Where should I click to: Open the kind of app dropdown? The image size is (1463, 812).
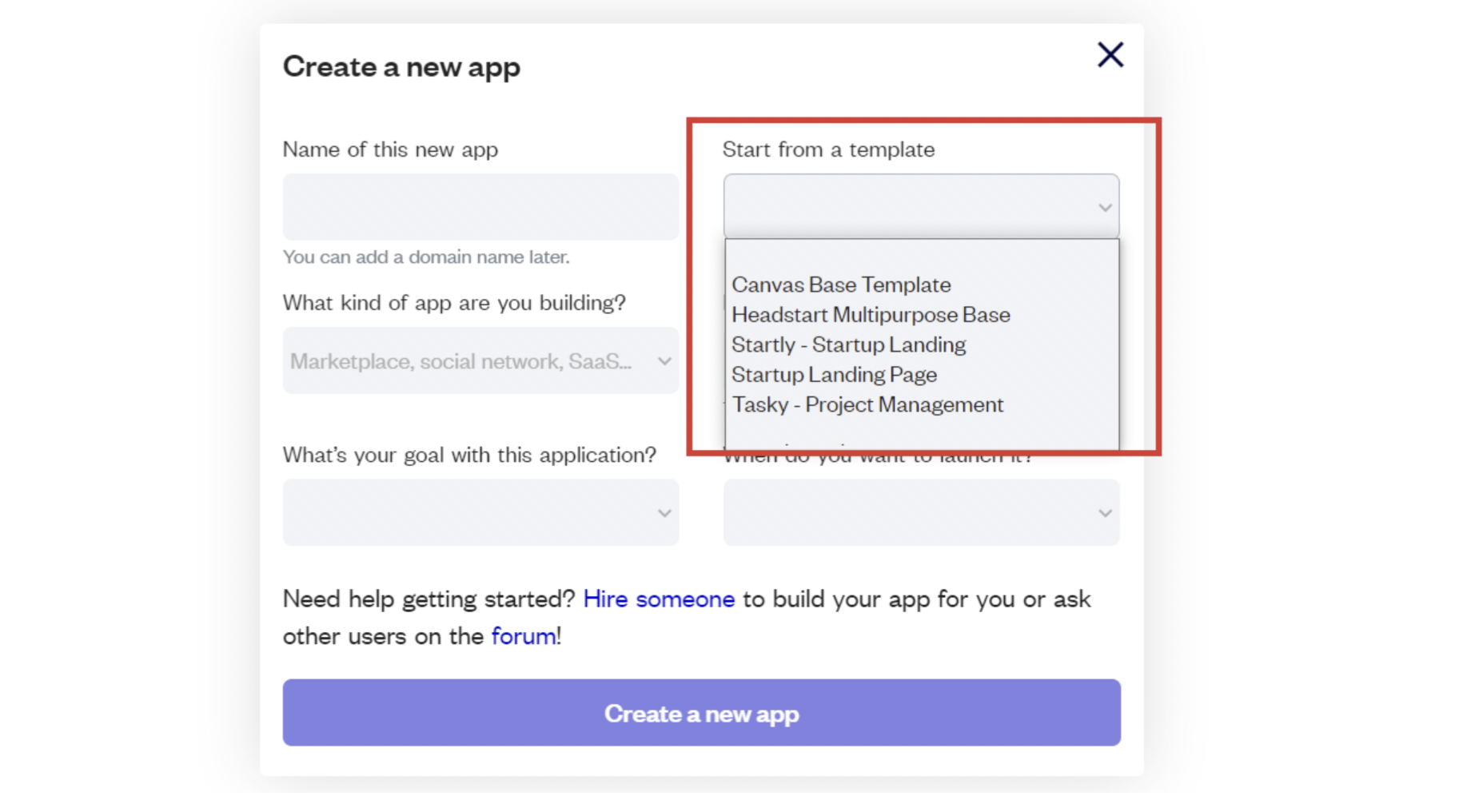[472, 361]
